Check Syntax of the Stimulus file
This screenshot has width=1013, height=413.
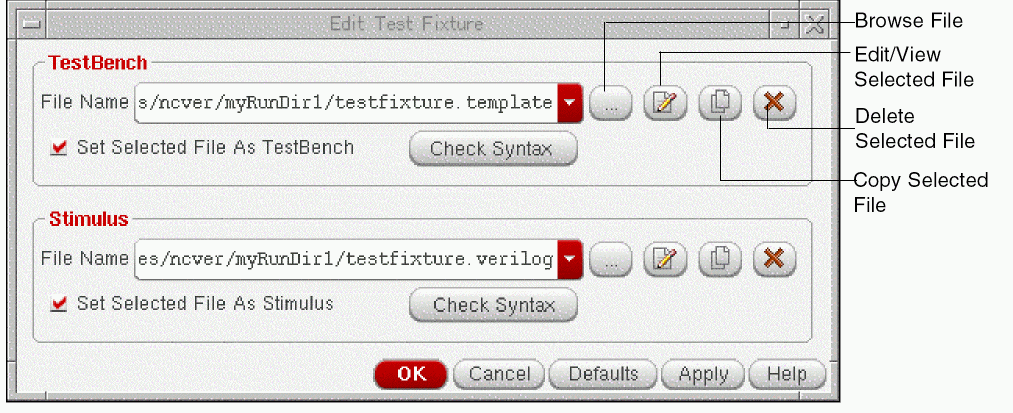click(x=493, y=305)
